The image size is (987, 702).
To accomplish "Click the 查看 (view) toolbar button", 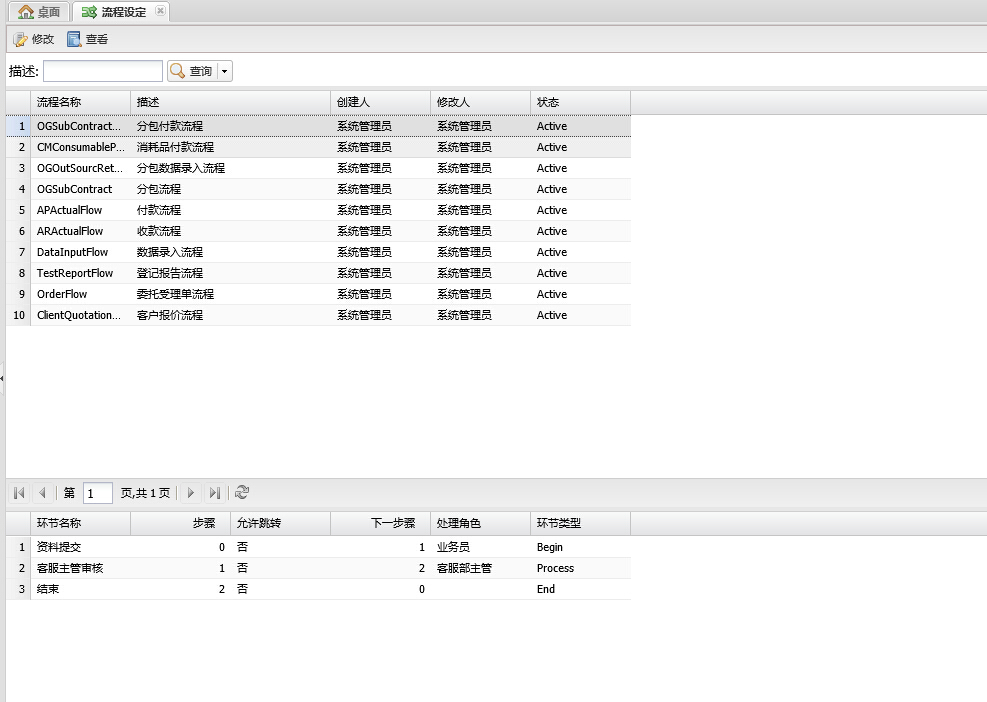I will click(87, 39).
